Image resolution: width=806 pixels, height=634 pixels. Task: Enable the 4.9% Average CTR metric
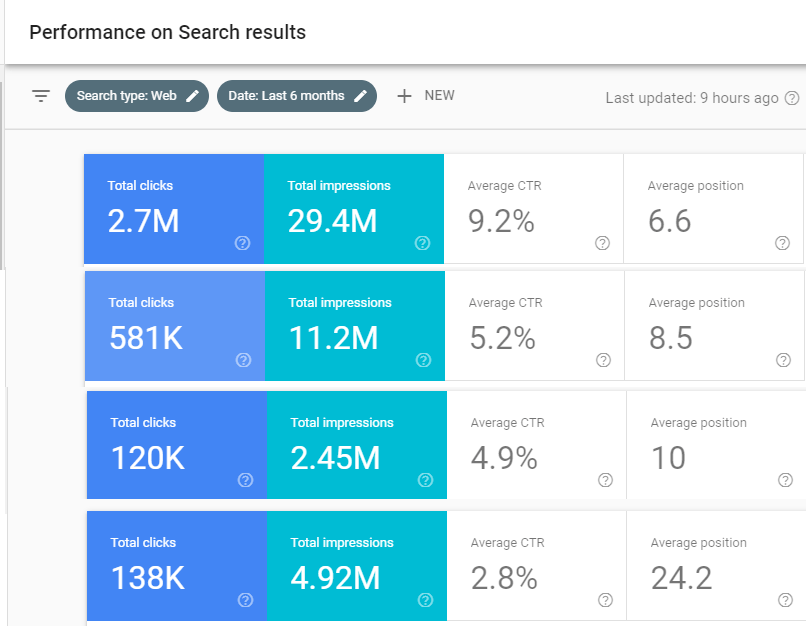click(536, 445)
